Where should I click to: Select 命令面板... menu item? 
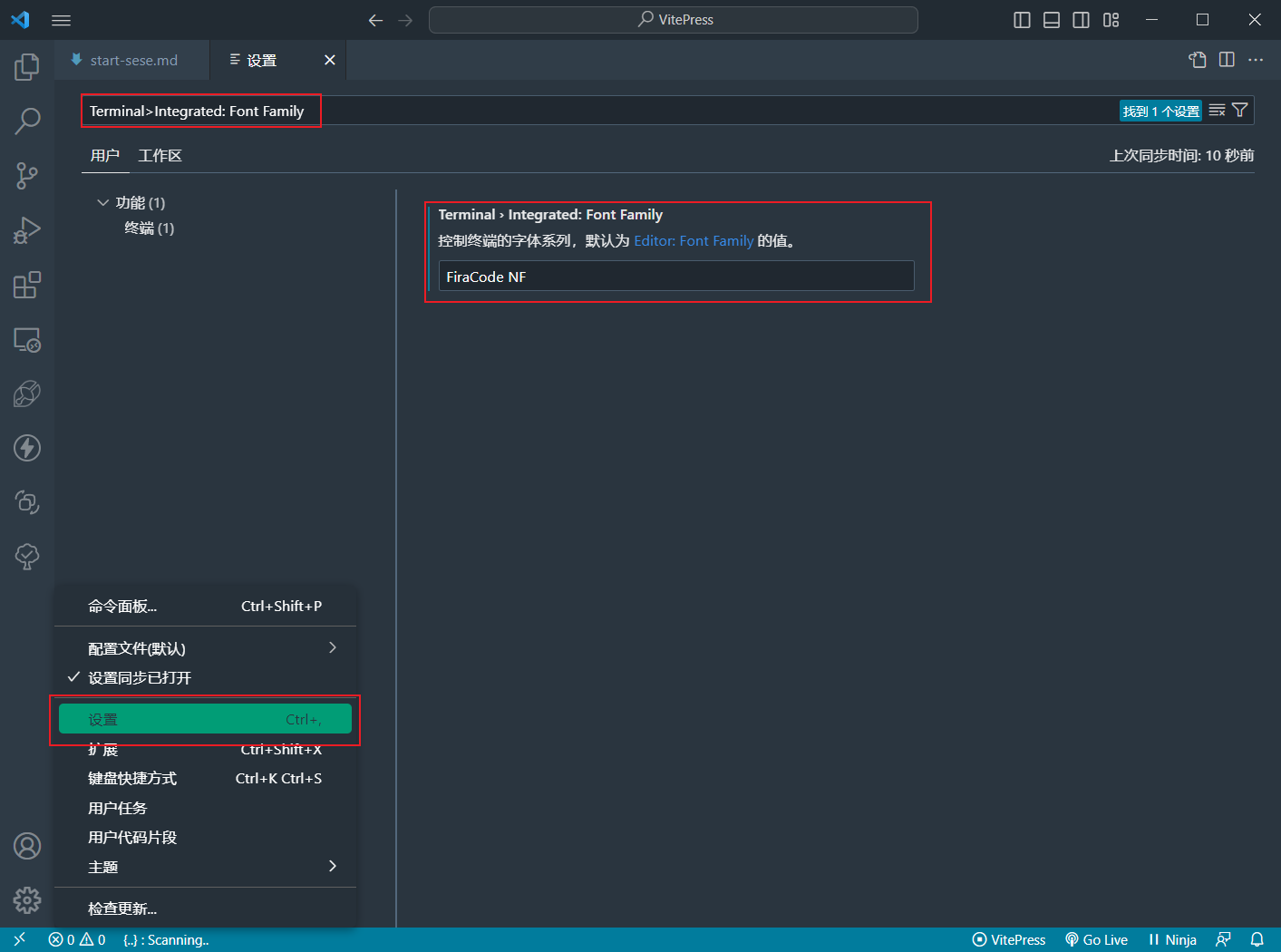coord(205,606)
